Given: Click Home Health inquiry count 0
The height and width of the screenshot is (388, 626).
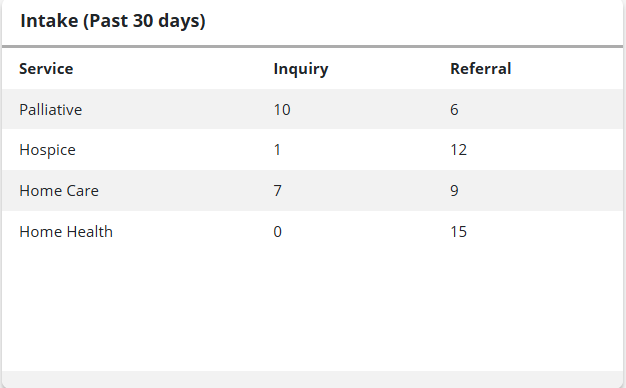Looking at the screenshot, I should tap(277, 232).
